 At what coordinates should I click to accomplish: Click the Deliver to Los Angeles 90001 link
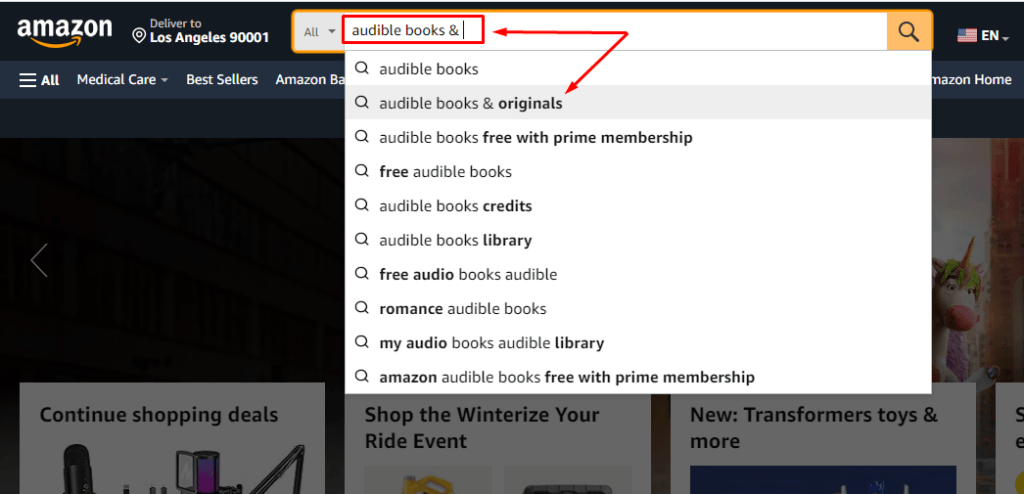pos(201,31)
